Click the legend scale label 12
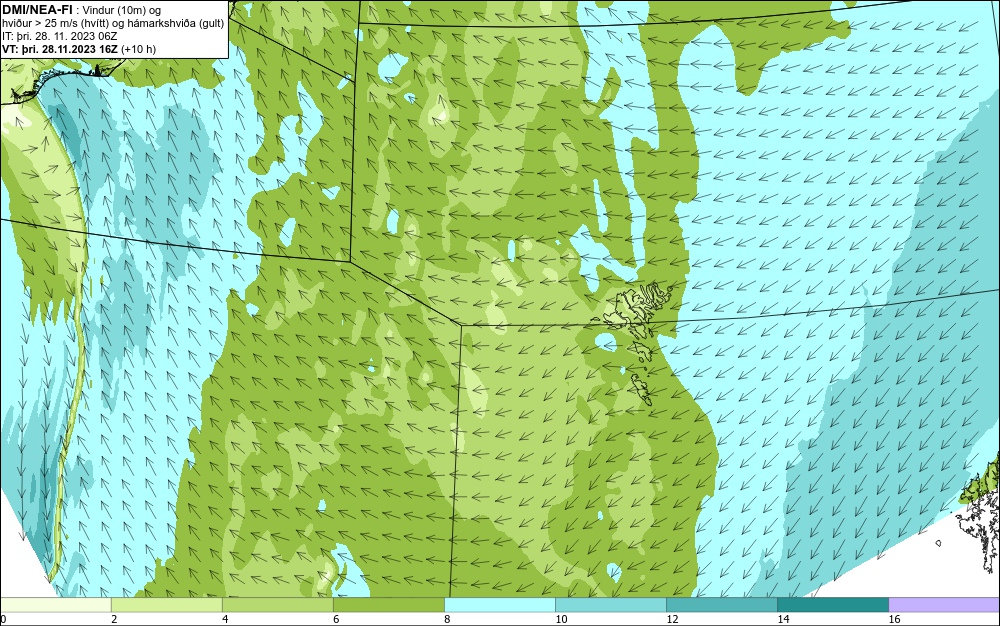Screen dimensions: 1000x626 672,619
